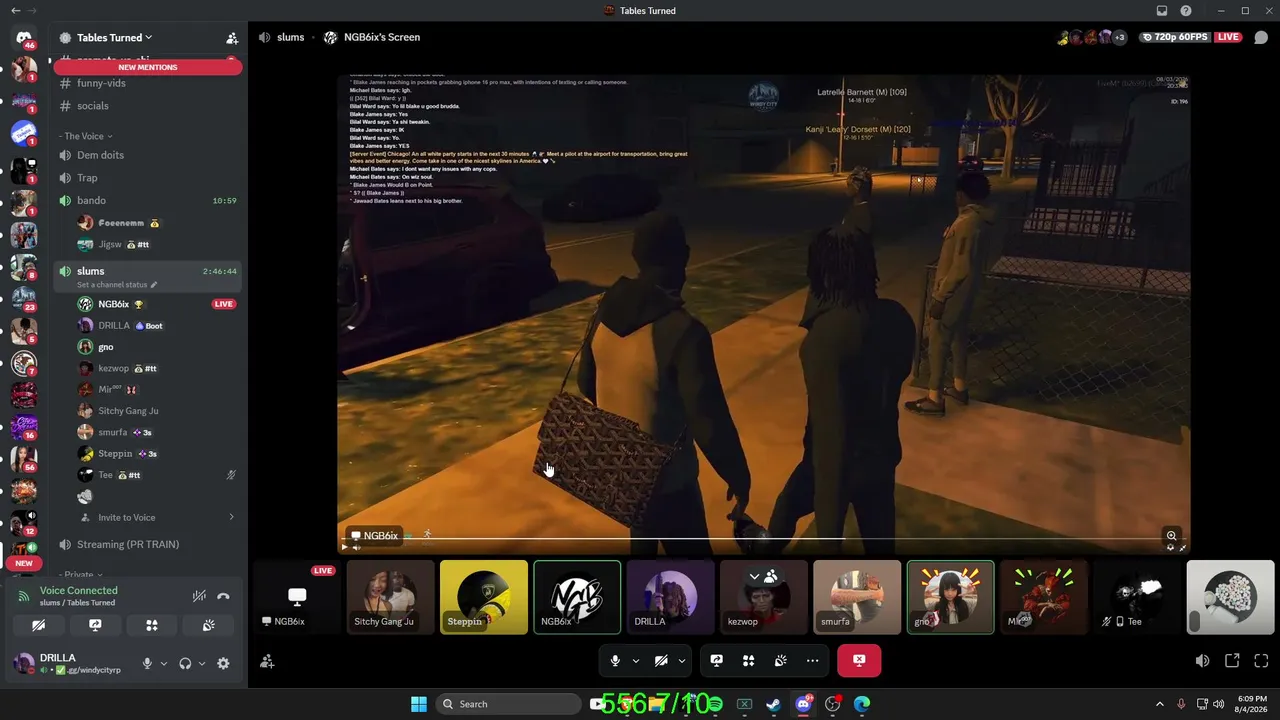This screenshot has width=1280, height=720.
Task: Pop out the stream window
Action: [1232, 661]
